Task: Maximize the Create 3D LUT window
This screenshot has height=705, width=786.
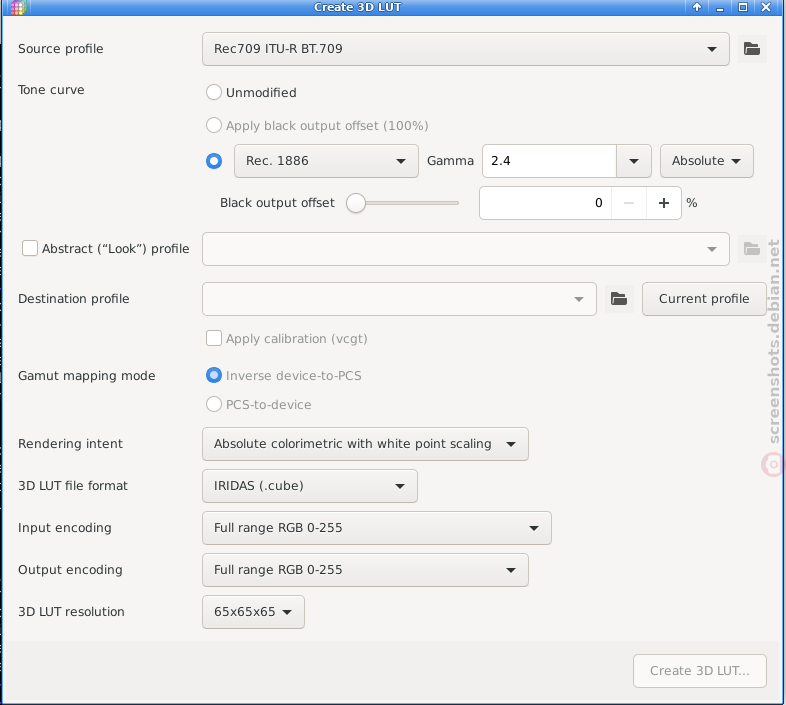Action: pyautogui.click(x=743, y=7)
